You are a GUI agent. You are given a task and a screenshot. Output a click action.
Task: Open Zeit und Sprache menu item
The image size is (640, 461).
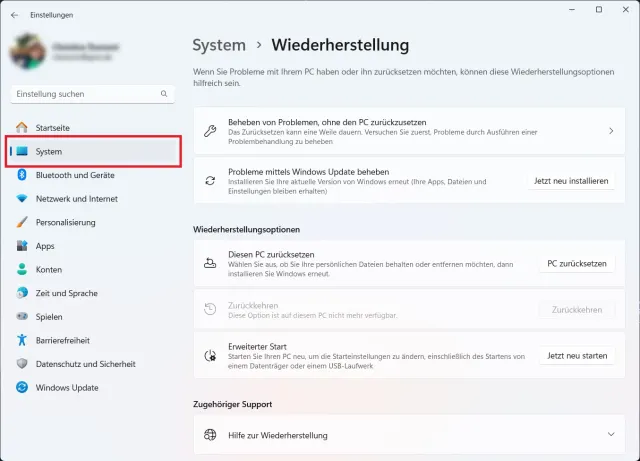pyautogui.click(x=66, y=293)
